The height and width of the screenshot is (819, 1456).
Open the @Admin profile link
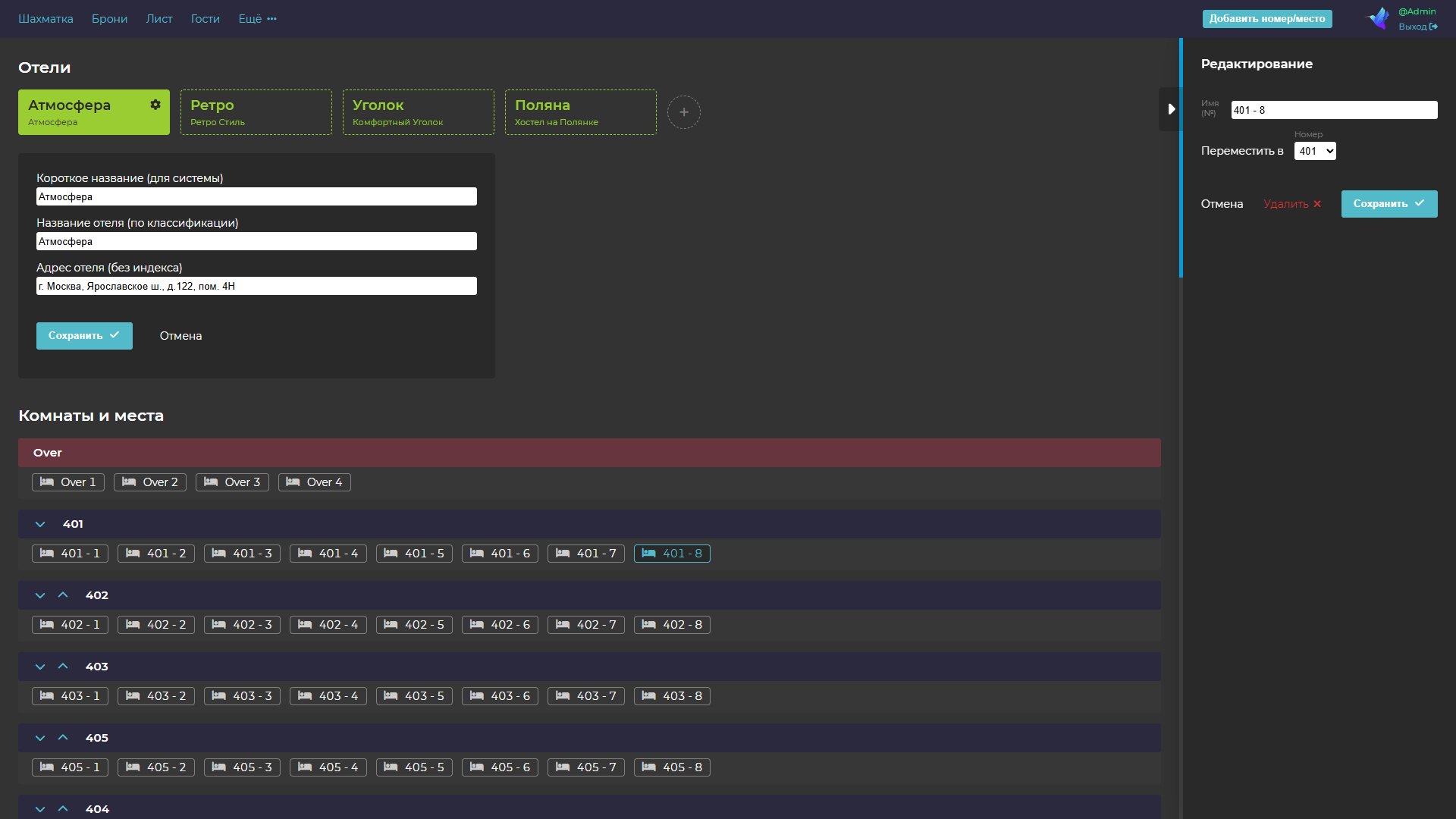click(1417, 11)
